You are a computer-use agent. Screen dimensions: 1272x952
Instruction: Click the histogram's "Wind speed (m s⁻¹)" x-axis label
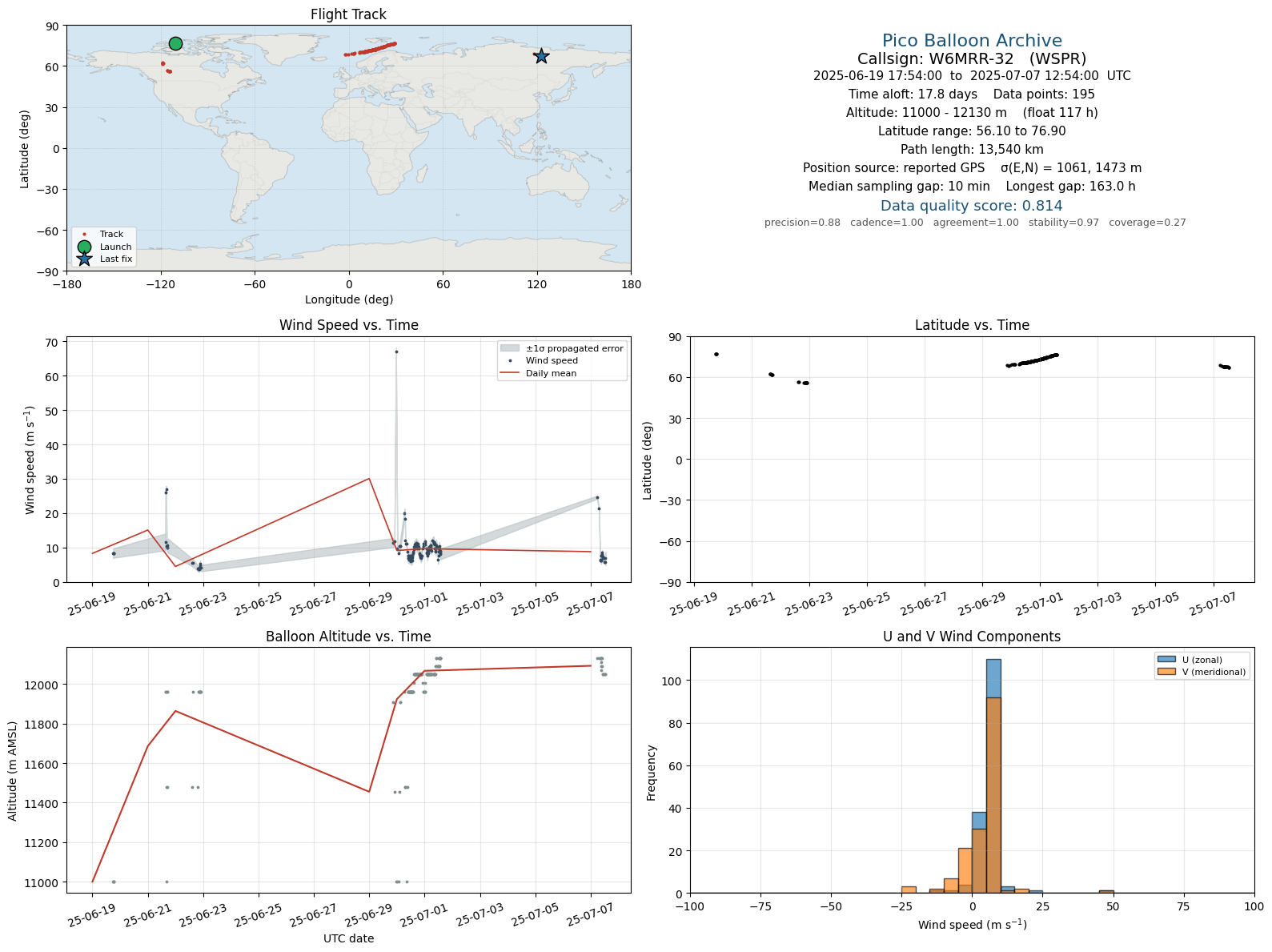pyautogui.click(x=972, y=925)
